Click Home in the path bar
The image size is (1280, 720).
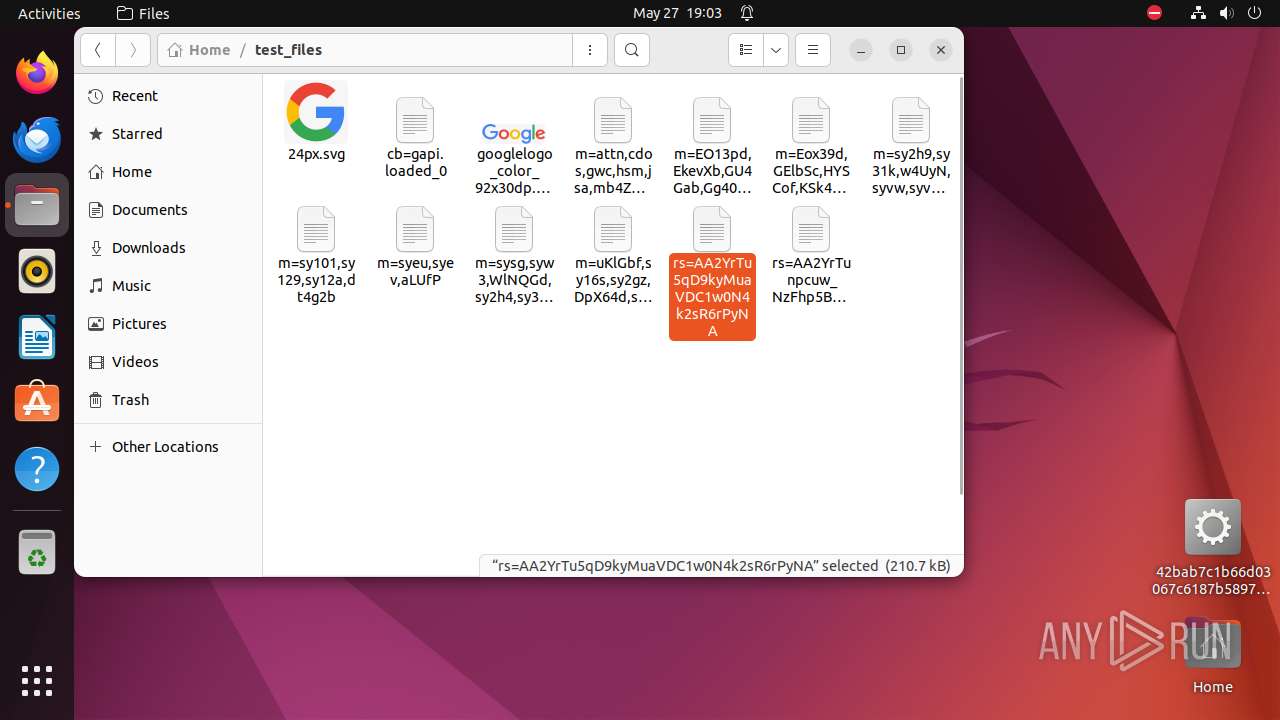click(199, 50)
